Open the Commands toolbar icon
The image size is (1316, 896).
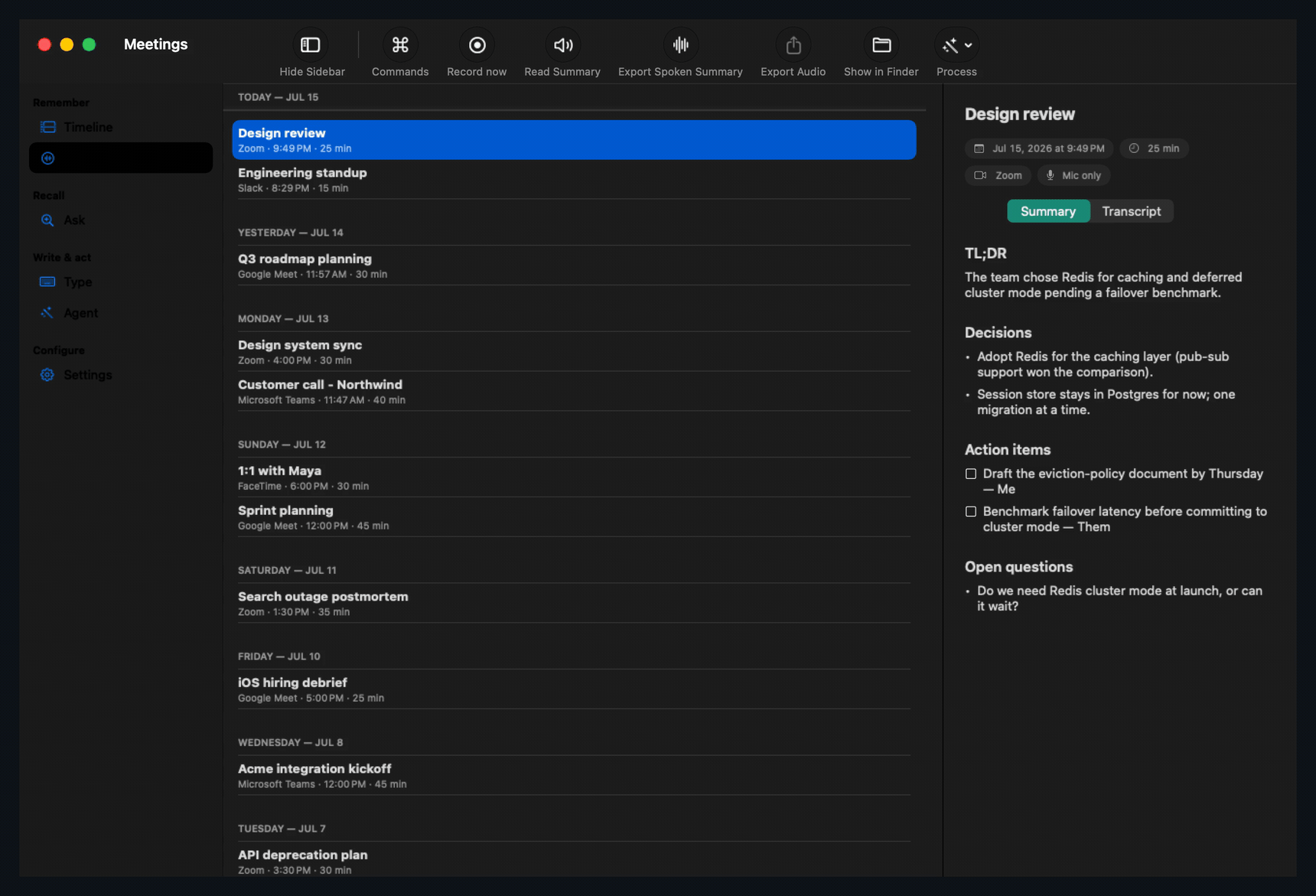point(400,45)
